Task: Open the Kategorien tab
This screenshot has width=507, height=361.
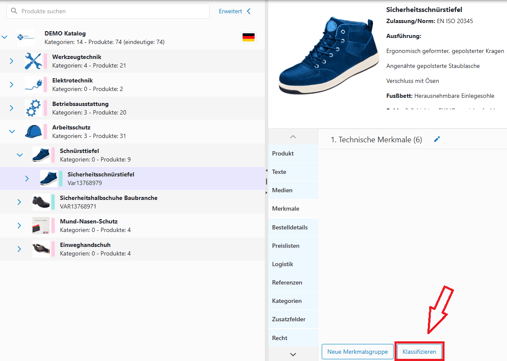Action: 293,301
